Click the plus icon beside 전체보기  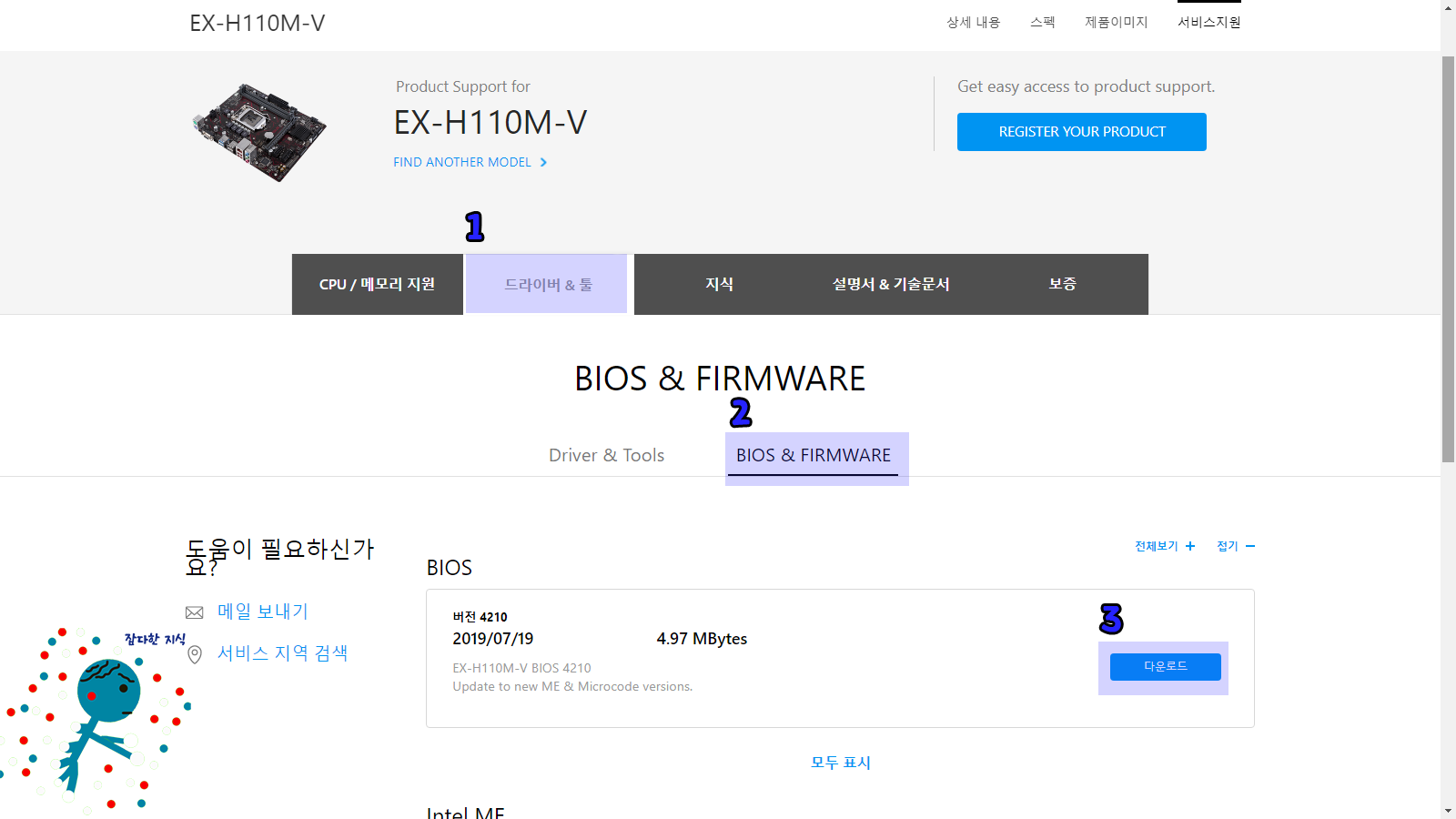pyautogui.click(x=1190, y=546)
